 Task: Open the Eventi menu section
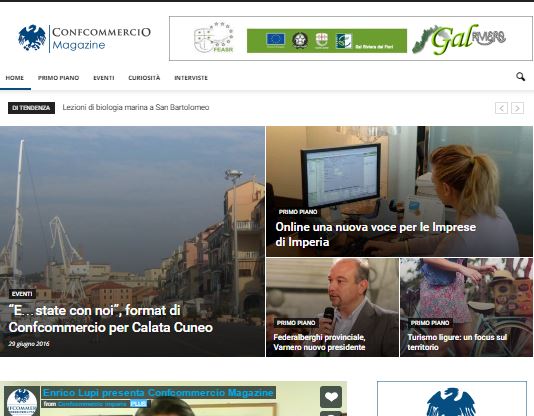[x=104, y=78]
